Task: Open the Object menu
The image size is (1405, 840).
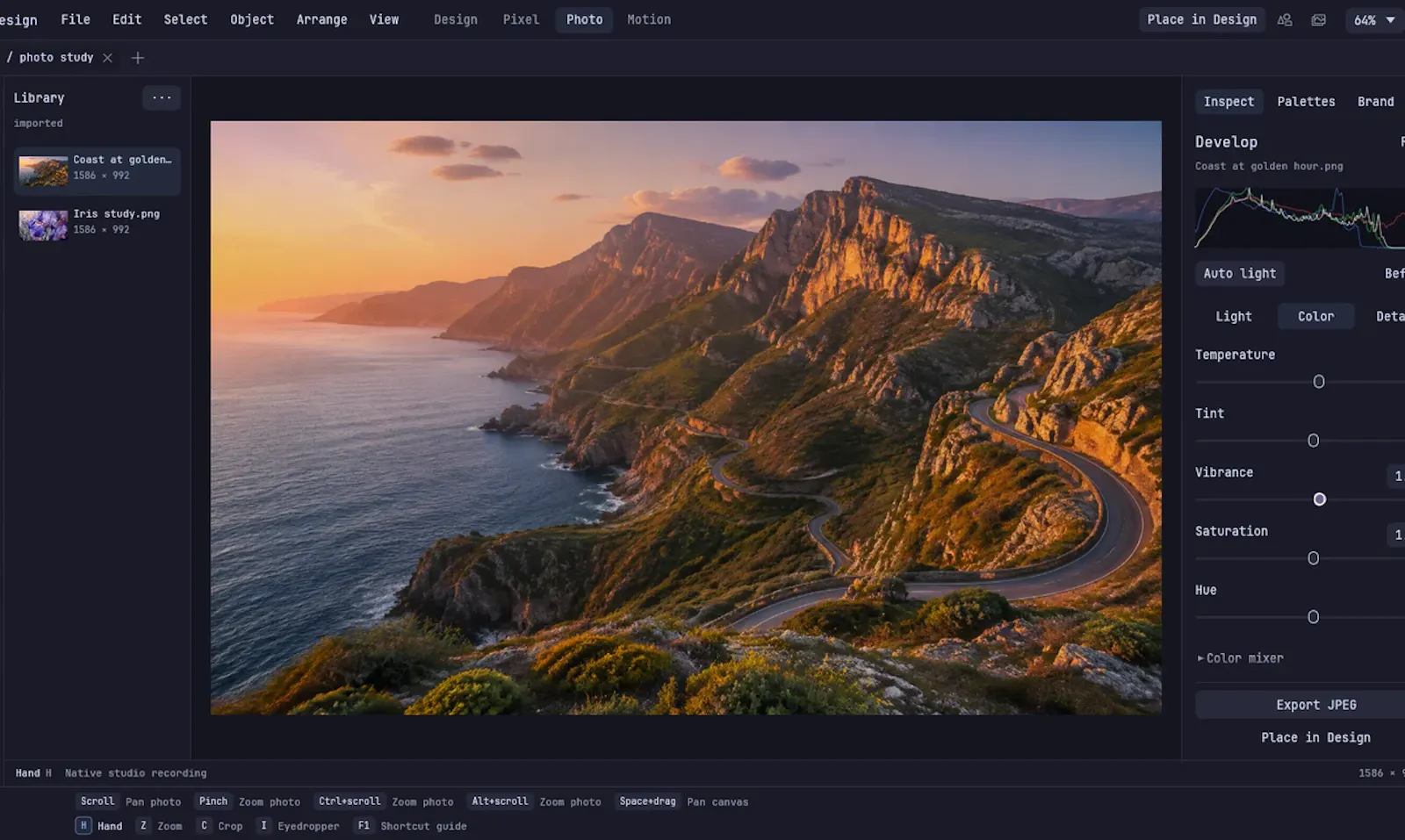Action: pos(252,19)
